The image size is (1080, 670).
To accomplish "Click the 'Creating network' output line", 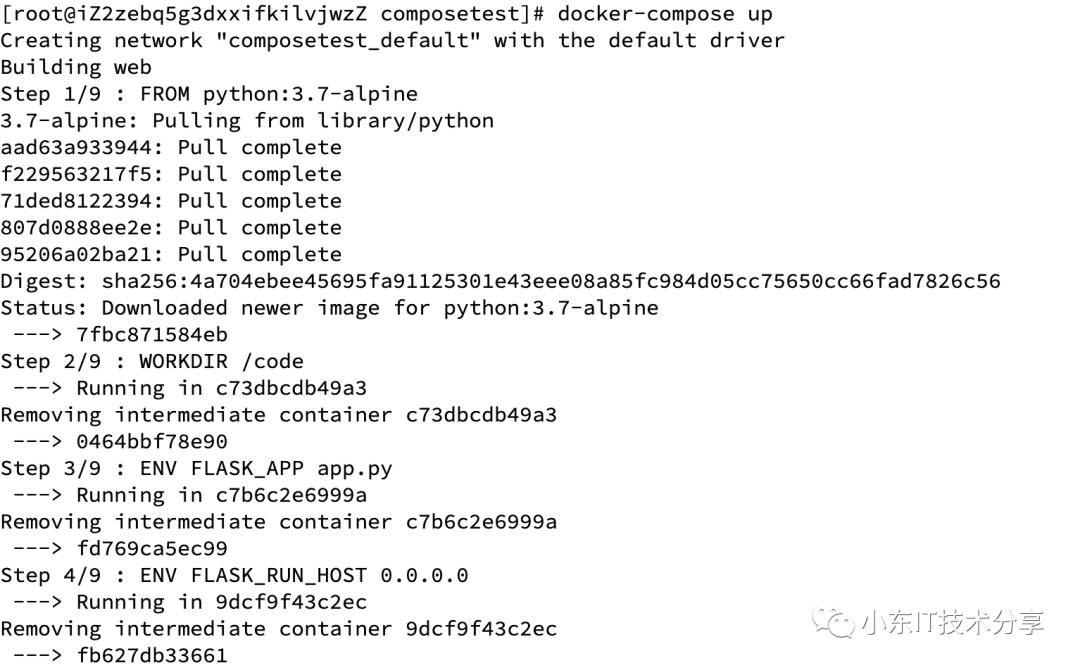I will 392,41.
